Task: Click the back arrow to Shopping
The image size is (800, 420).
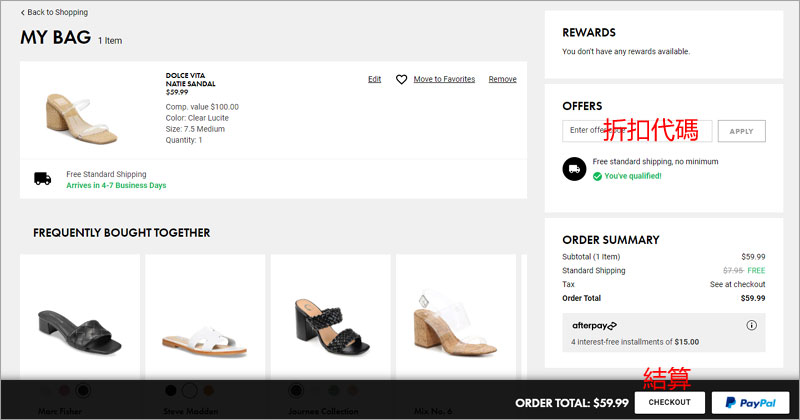Action: pyautogui.click(x=23, y=13)
